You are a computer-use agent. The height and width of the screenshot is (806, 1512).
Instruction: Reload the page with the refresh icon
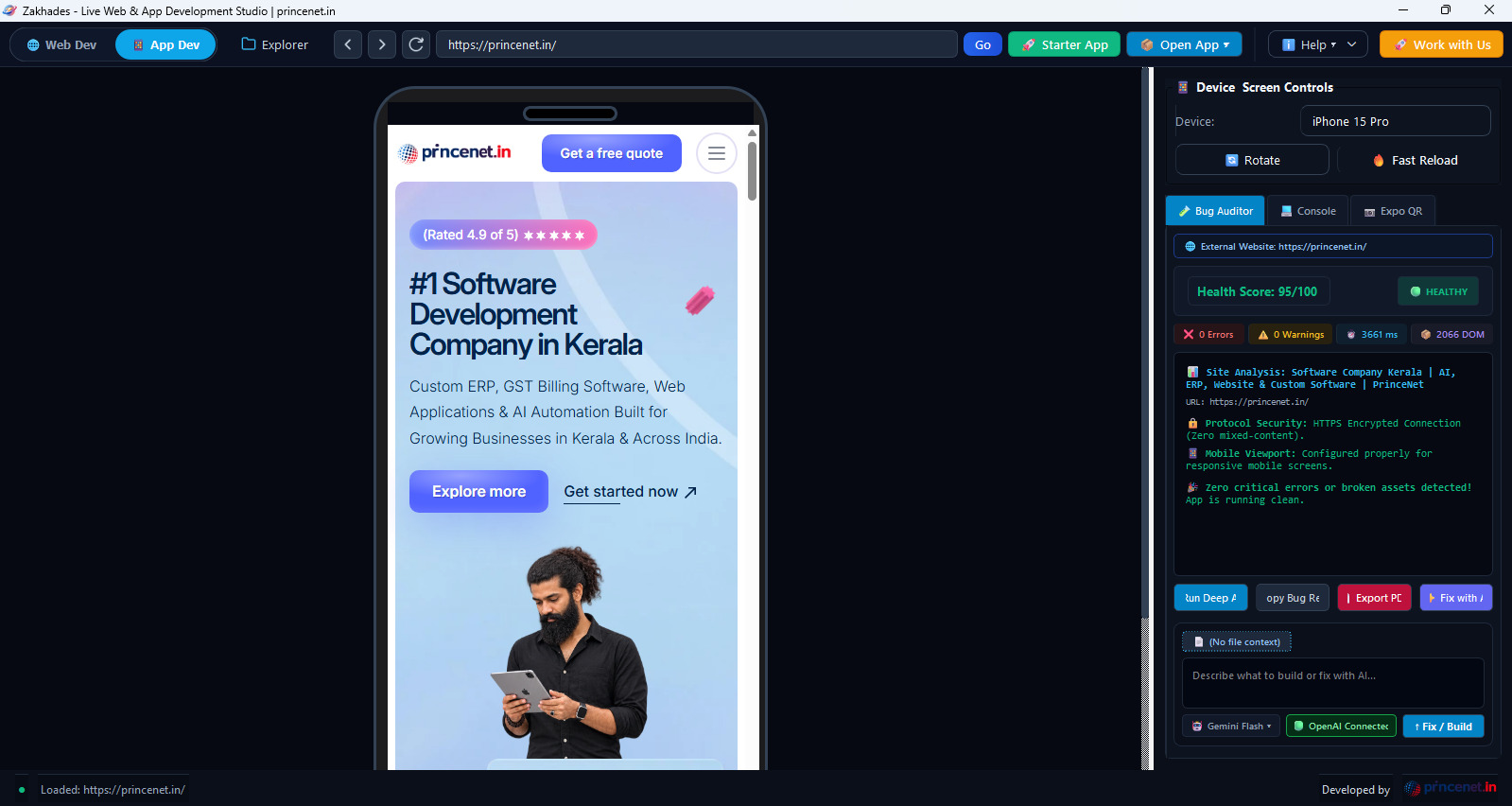(416, 44)
